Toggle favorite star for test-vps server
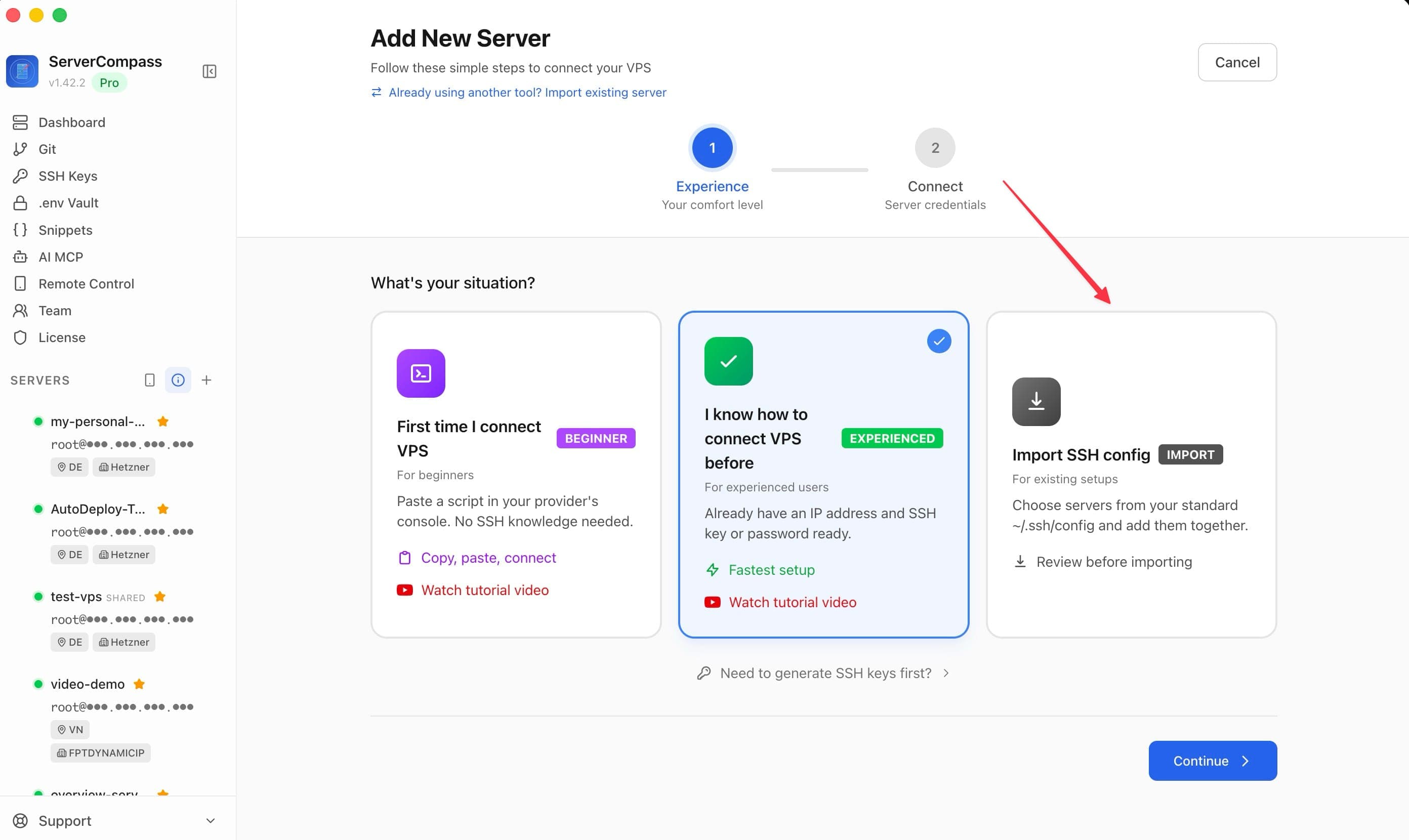The image size is (1409, 840). click(160, 597)
